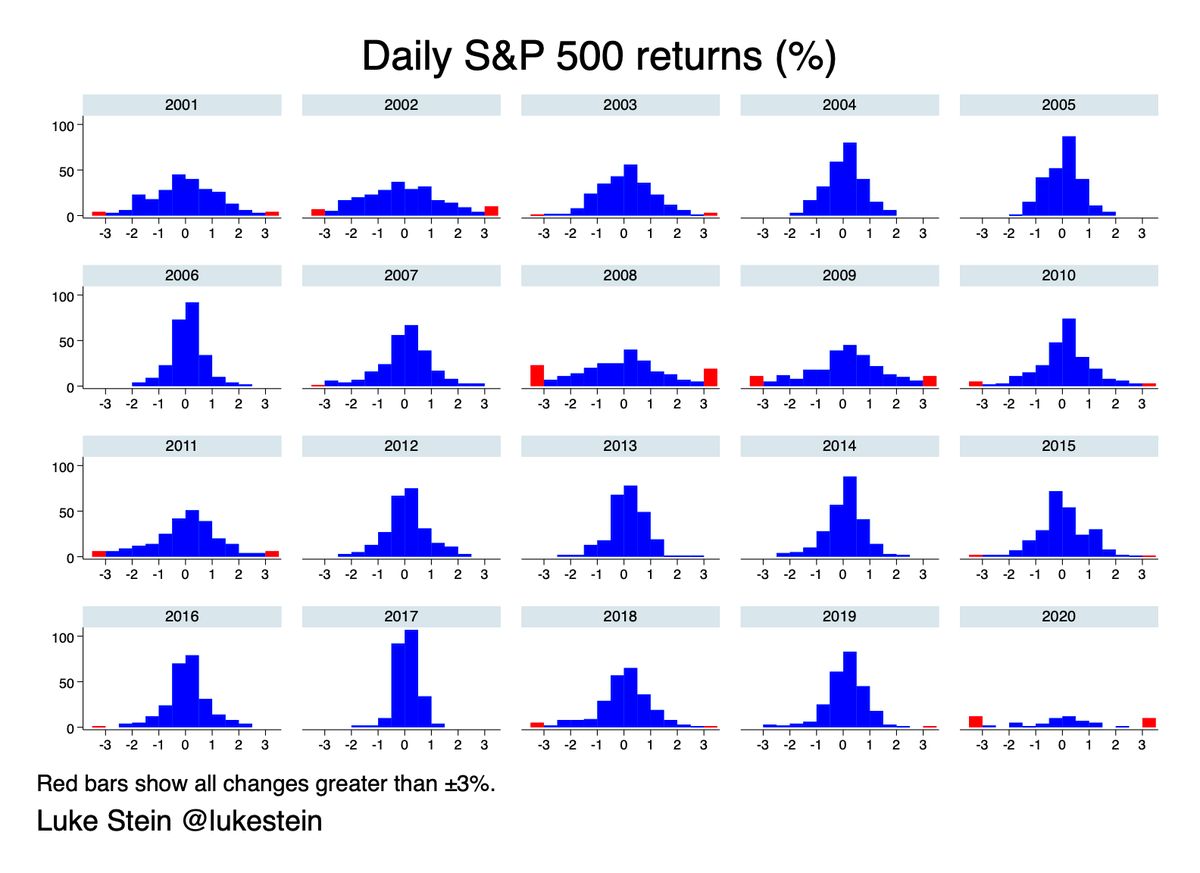Click left red bar in 2011 histogram
The image size is (1200, 873).
(x=98, y=554)
